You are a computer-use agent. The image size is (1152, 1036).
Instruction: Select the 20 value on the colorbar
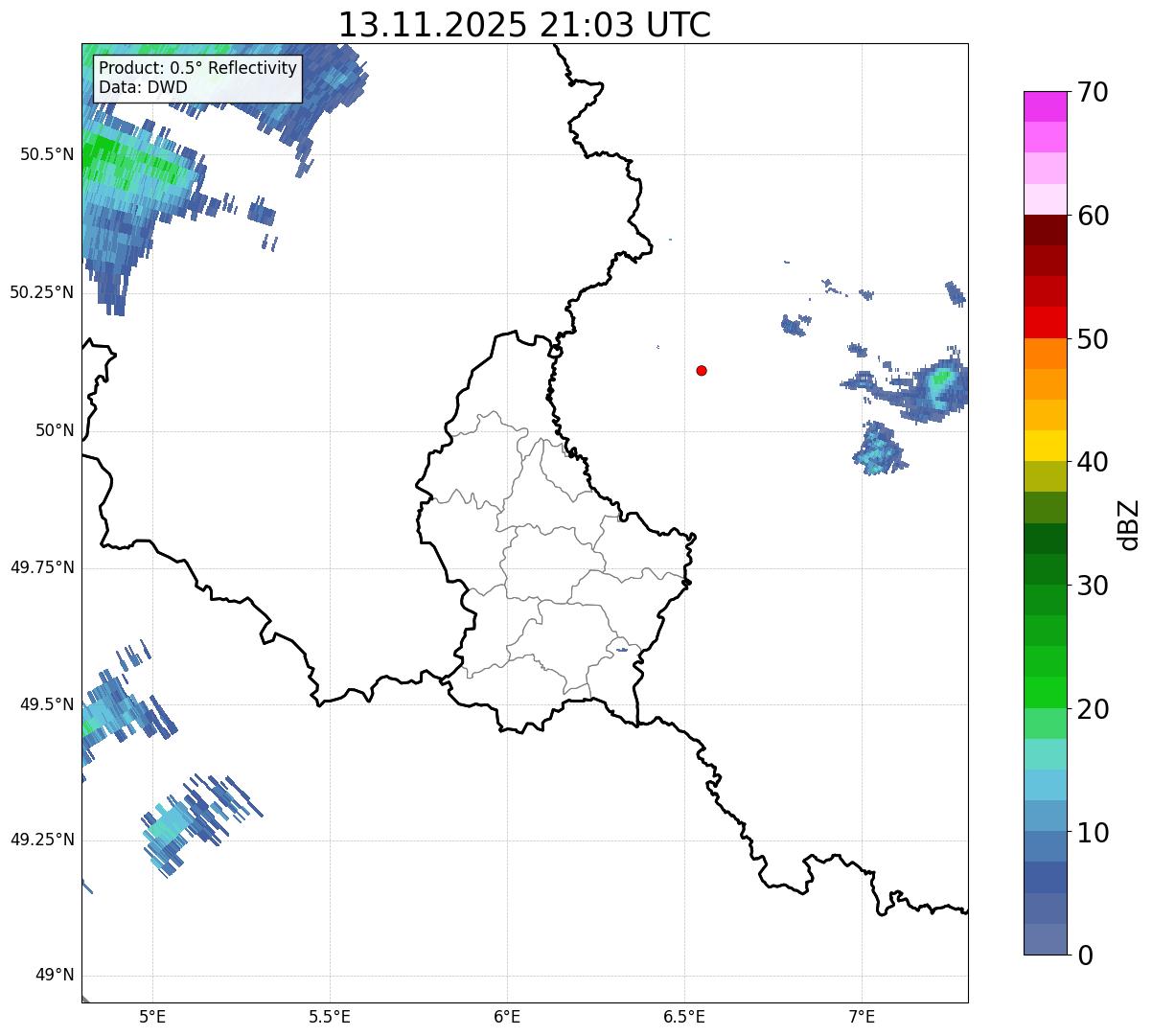tap(1094, 709)
